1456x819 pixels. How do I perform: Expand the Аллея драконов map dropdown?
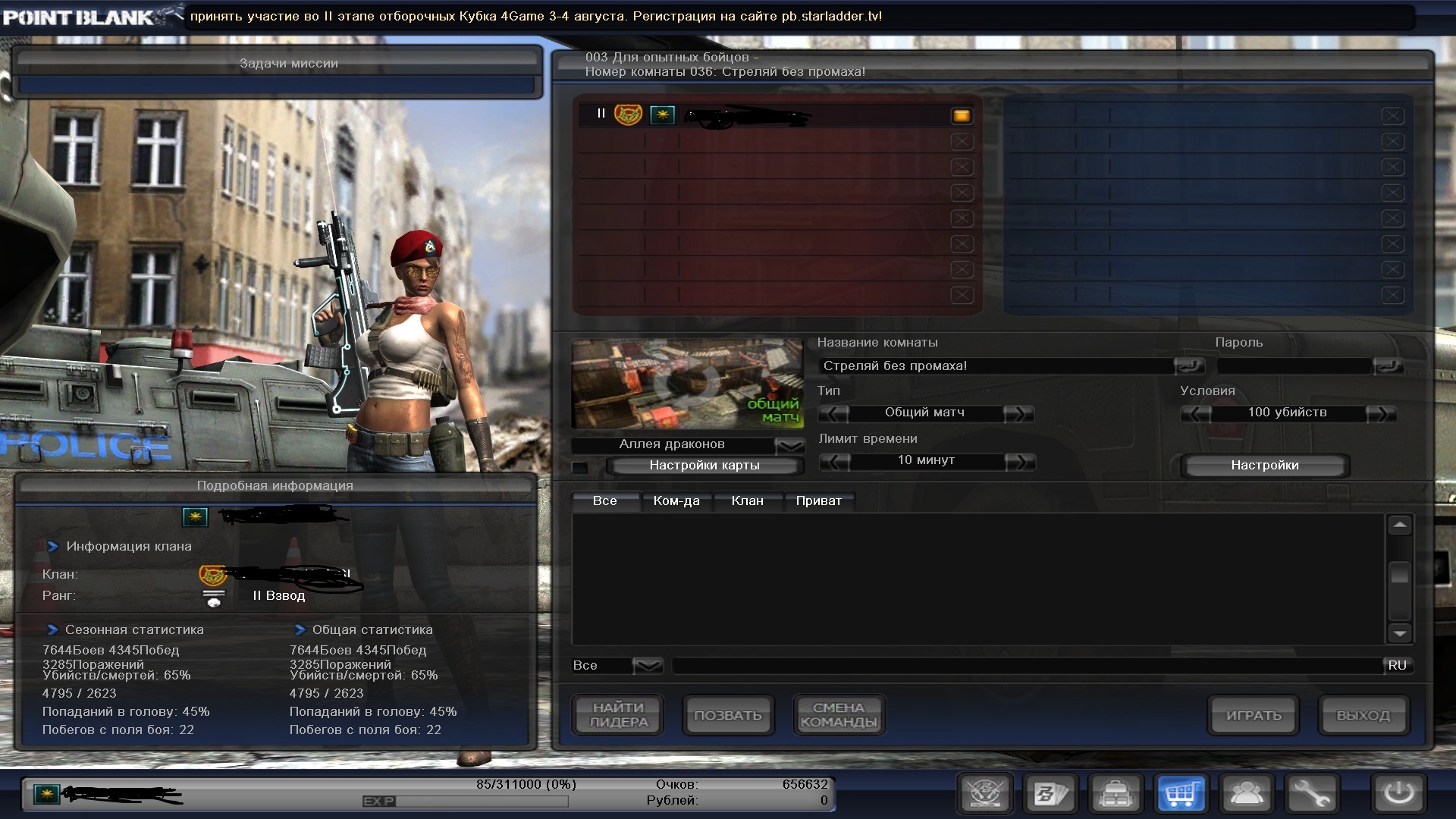[789, 444]
